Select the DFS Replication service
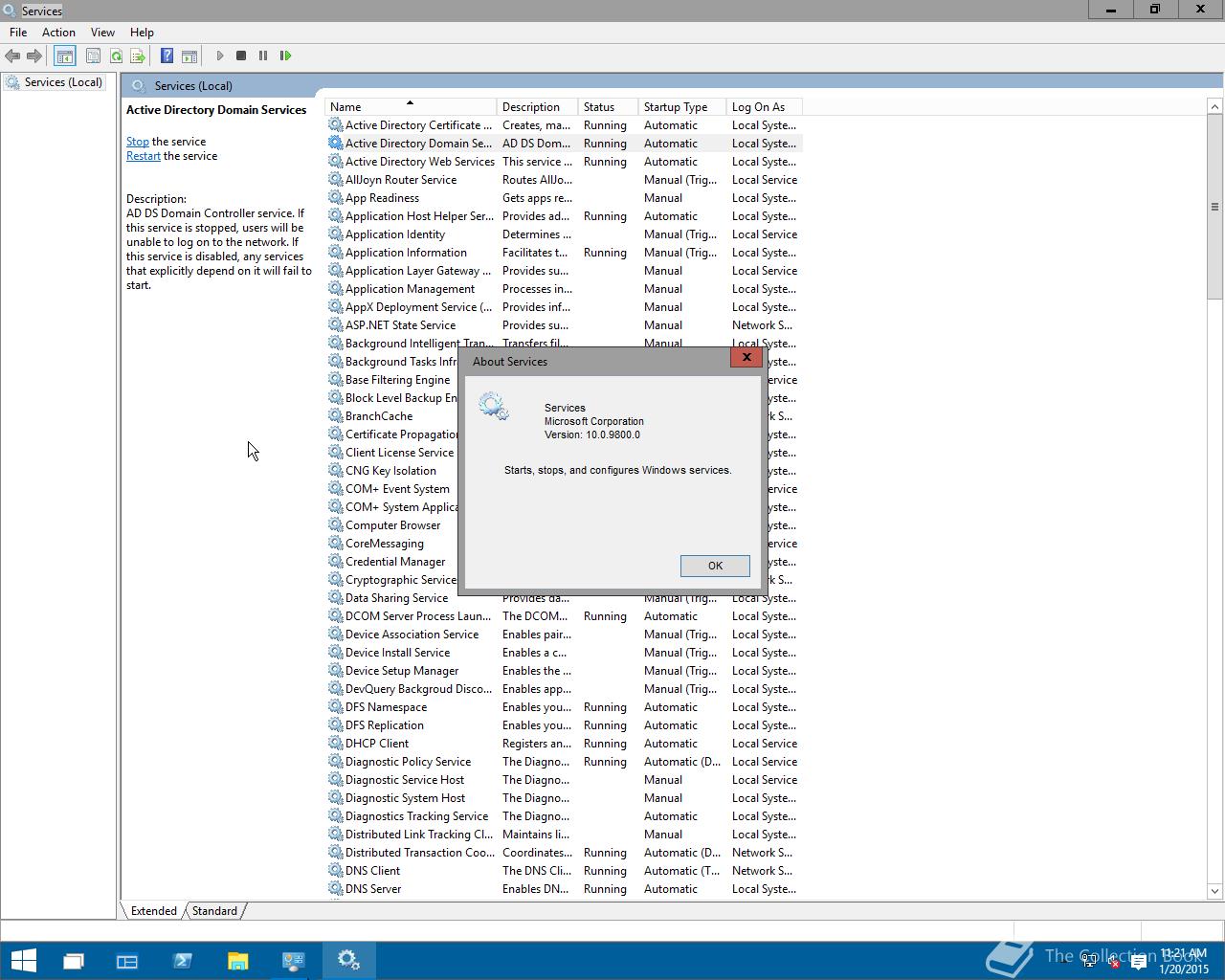The height and width of the screenshot is (980, 1225). point(563,725)
